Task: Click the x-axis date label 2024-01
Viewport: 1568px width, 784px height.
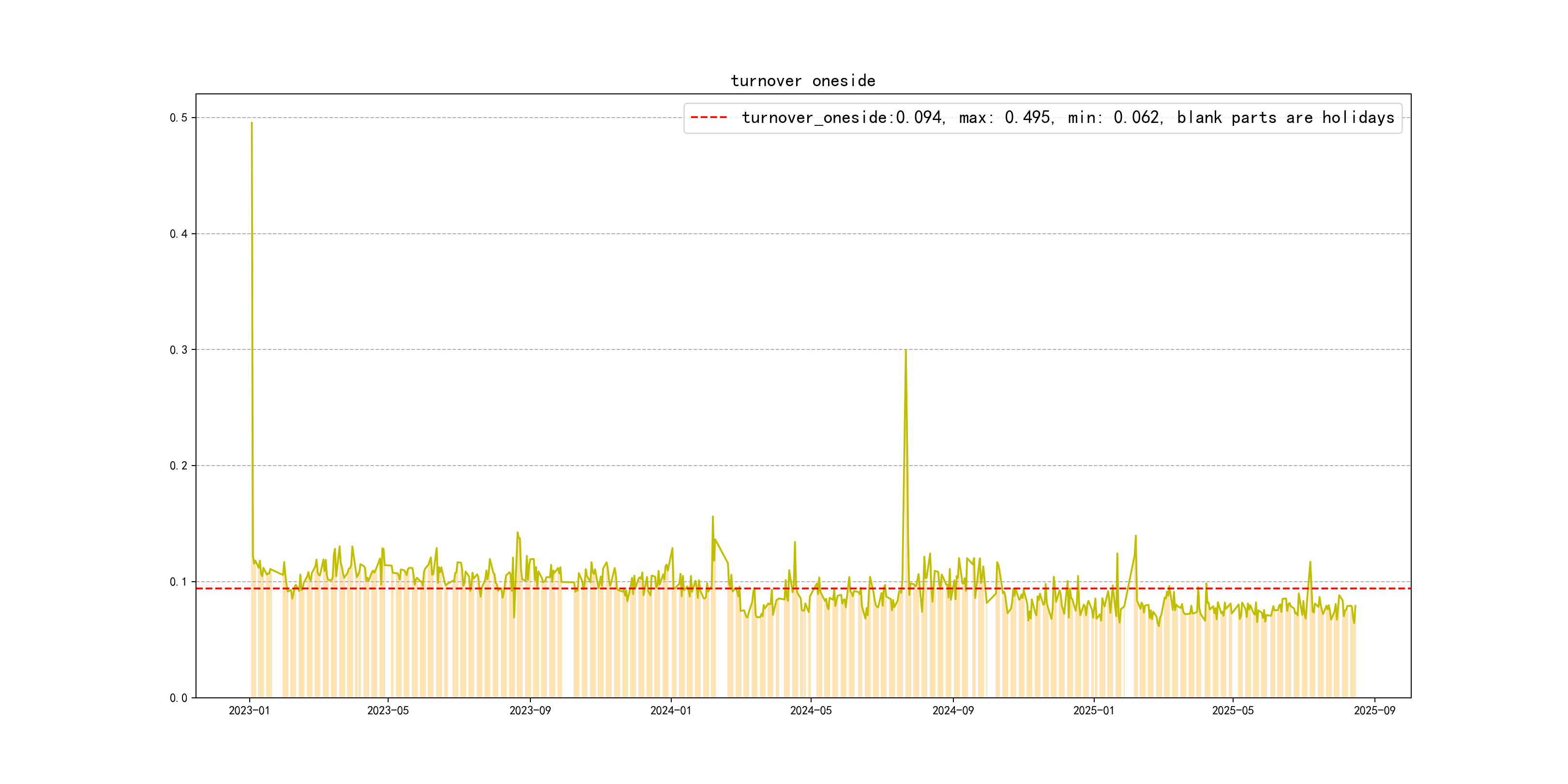Action: pyautogui.click(x=670, y=710)
